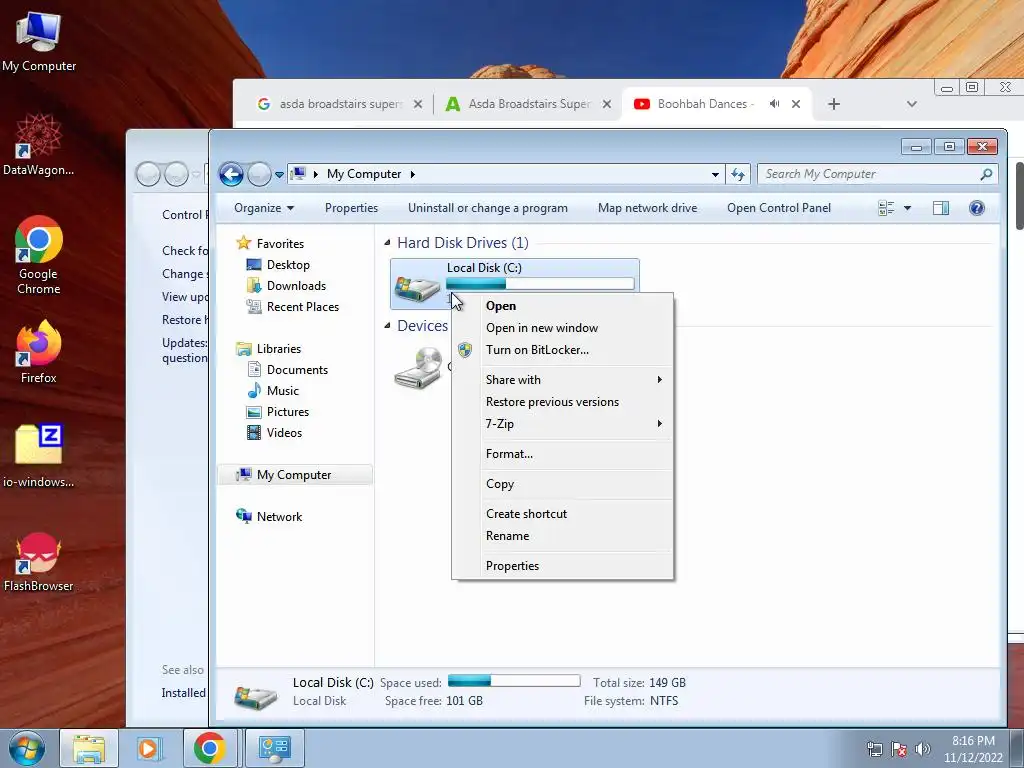Launch Google Chrome from the desktop
Screen dimensions: 1024x768
tap(38, 254)
